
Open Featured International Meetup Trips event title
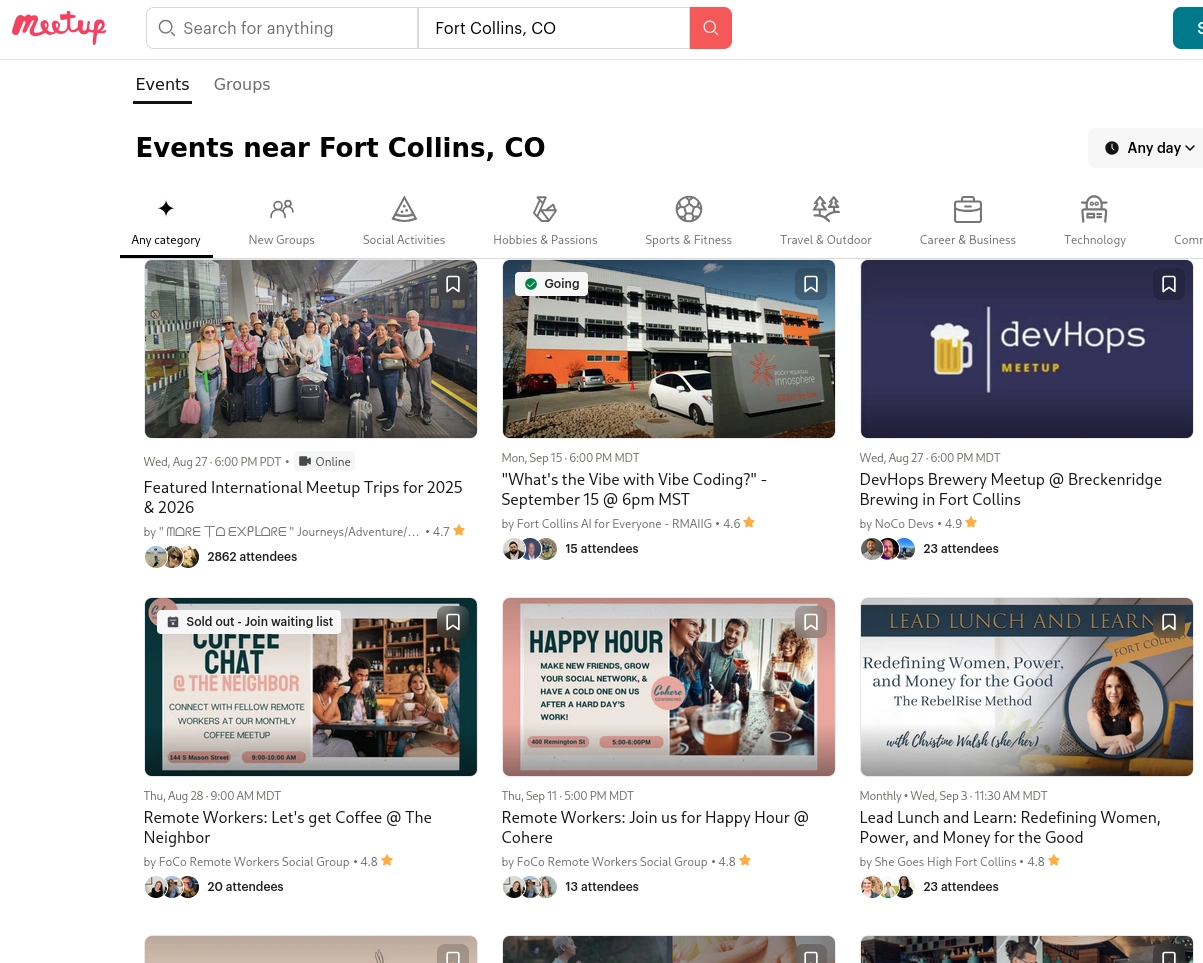[304, 497]
